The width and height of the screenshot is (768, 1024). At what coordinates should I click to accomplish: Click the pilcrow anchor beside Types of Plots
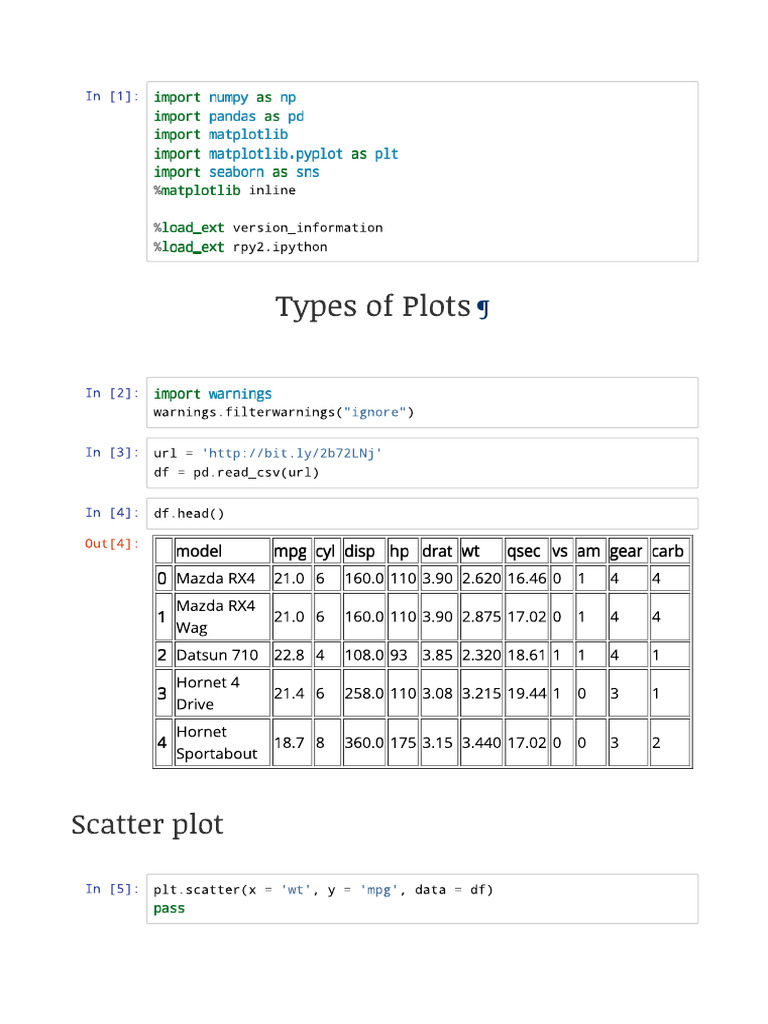click(483, 308)
